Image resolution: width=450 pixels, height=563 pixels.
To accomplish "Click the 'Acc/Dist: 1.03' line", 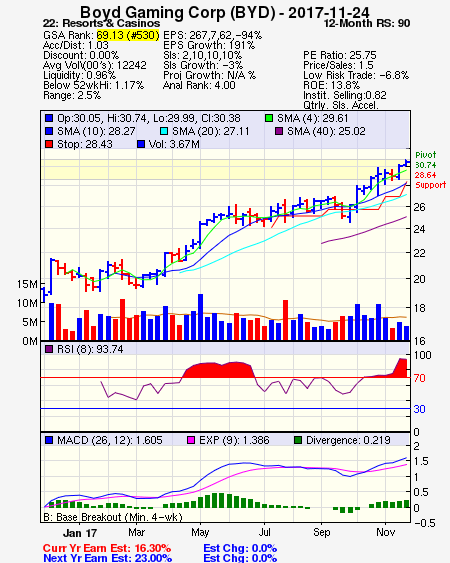I will coord(76,45).
